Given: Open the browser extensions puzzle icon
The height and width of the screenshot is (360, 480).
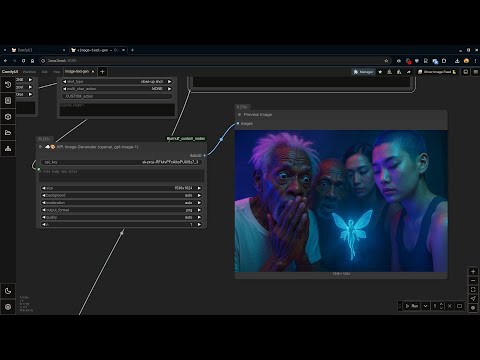Looking at the screenshot, I should pos(444,61).
